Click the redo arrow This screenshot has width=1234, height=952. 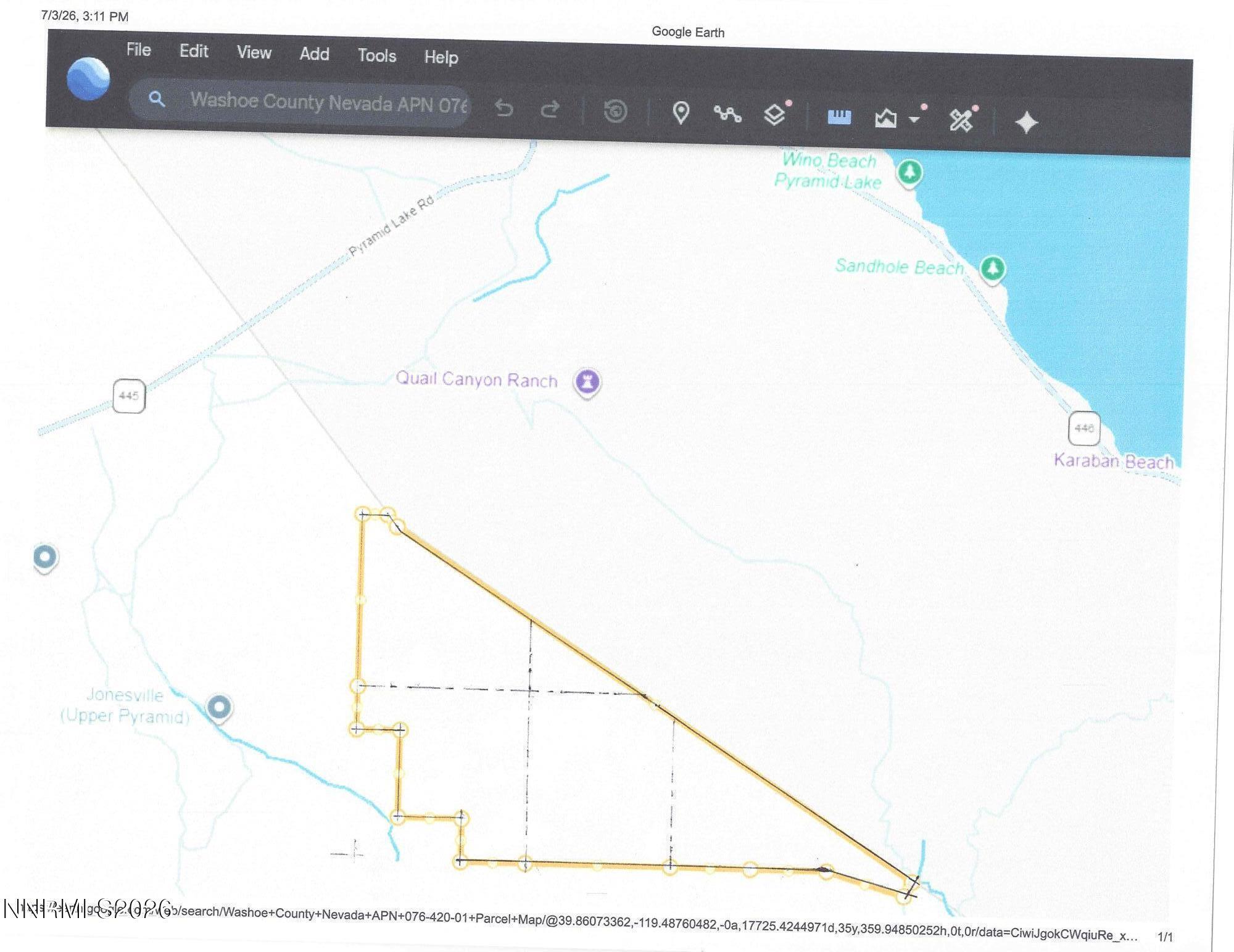tap(550, 109)
